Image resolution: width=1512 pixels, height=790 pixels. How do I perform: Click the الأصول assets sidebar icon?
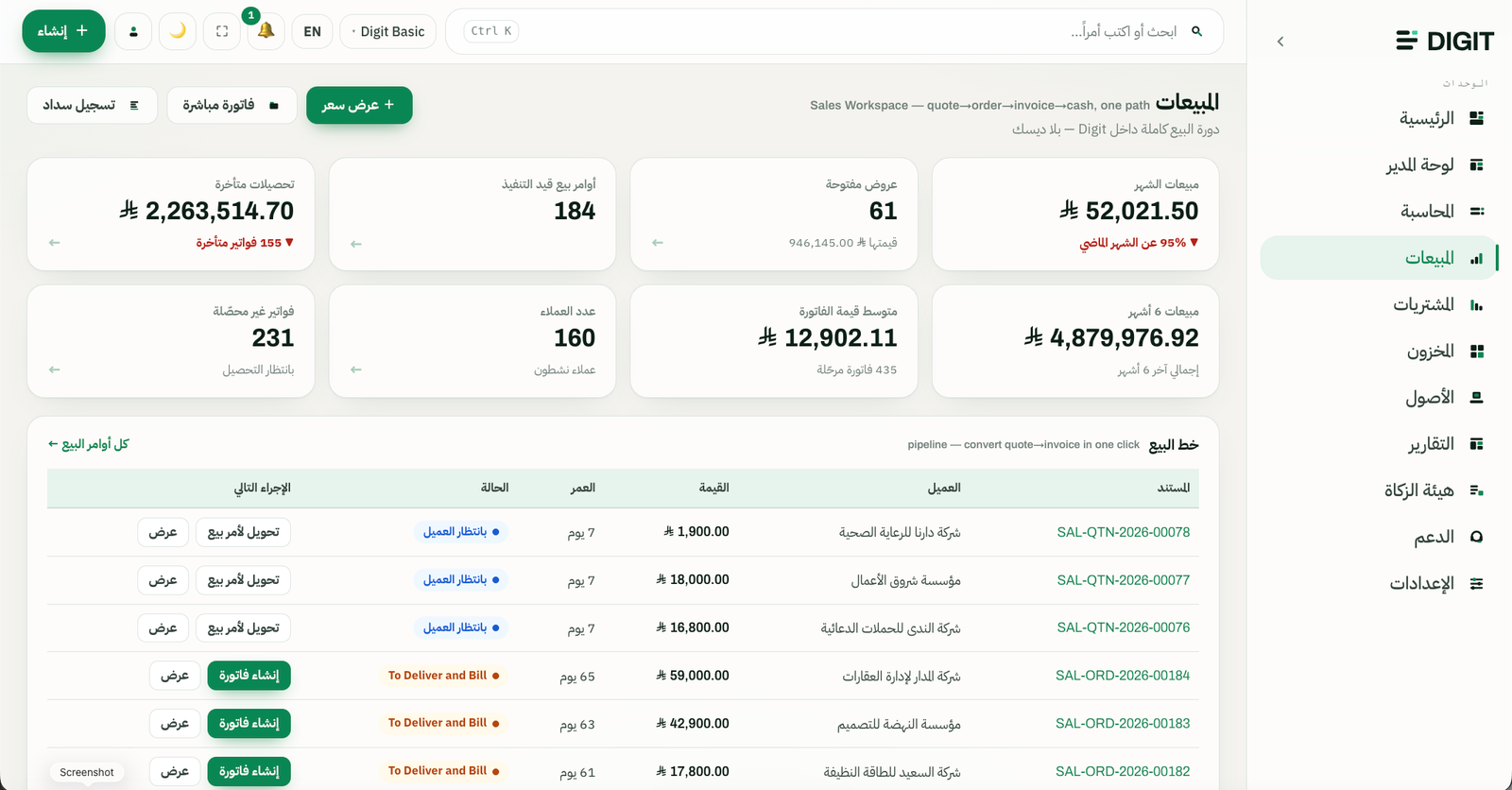click(x=1477, y=397)
